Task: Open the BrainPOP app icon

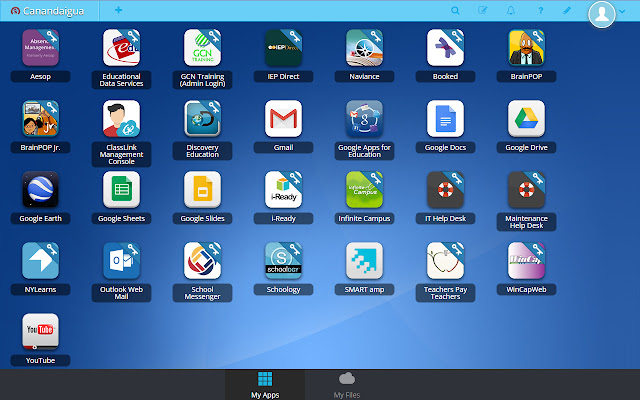Action: tap(527, 47)
